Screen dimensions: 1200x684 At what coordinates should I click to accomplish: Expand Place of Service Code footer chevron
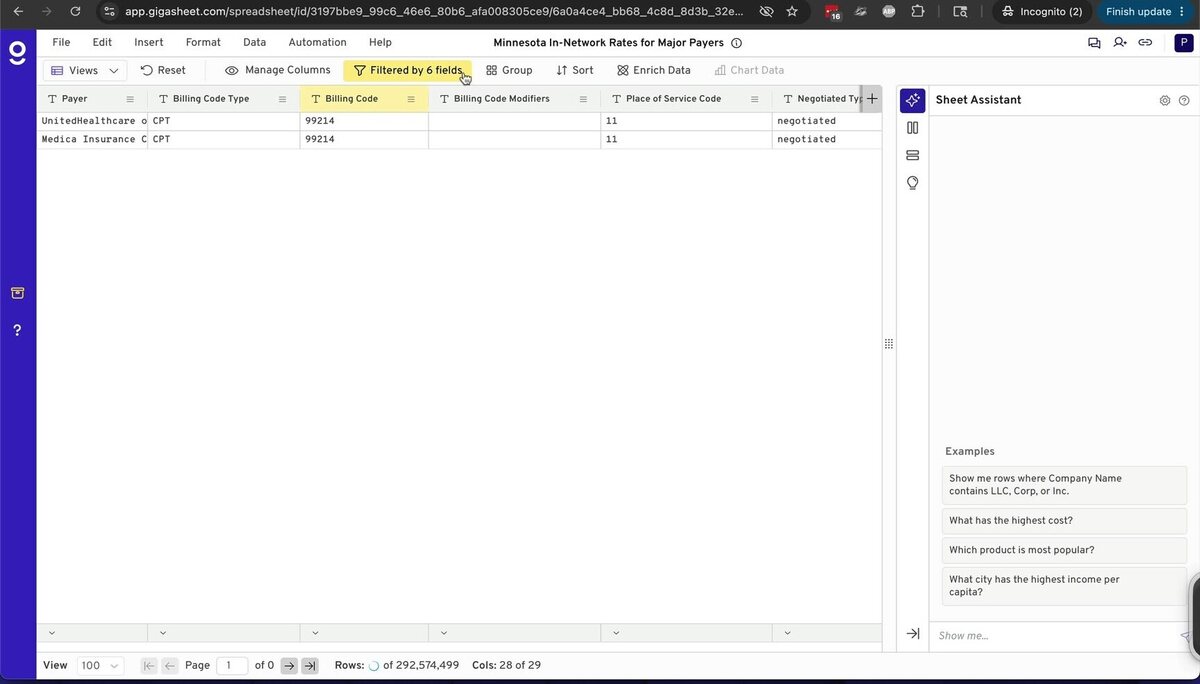point(616,633)
